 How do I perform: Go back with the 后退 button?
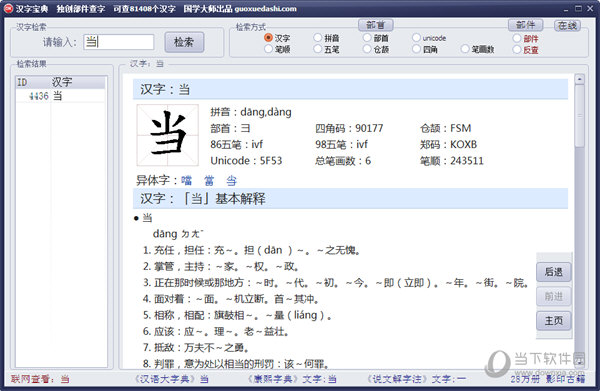pyautogui.click(x=554, y=272)
